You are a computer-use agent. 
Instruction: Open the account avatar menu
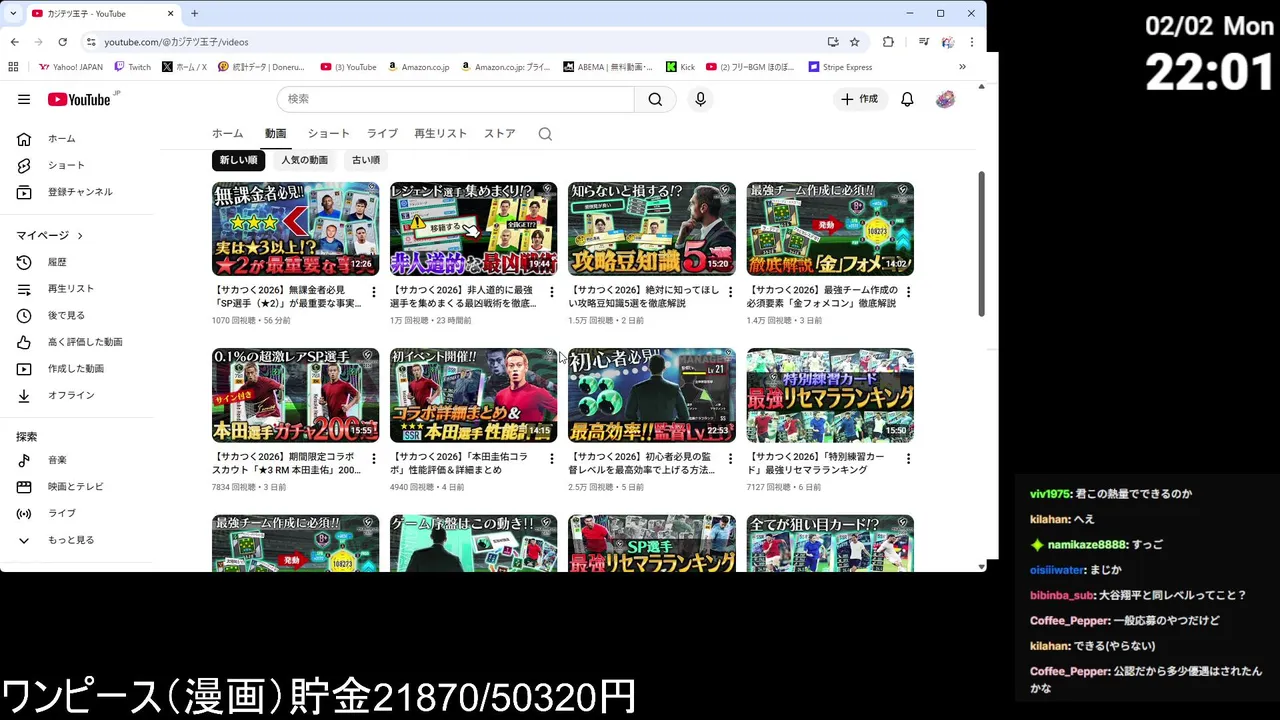point(945,99)
